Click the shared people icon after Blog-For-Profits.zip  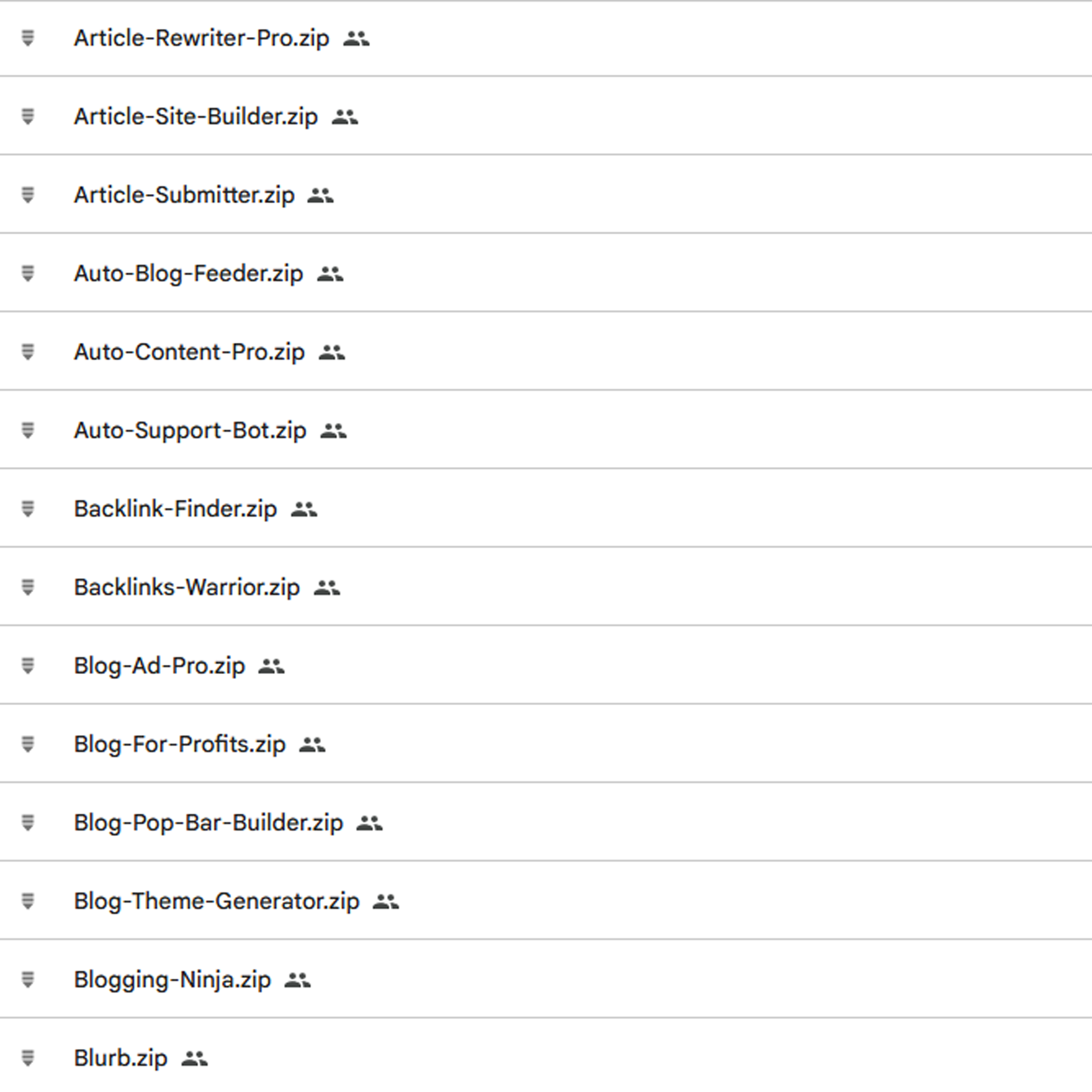312,744
